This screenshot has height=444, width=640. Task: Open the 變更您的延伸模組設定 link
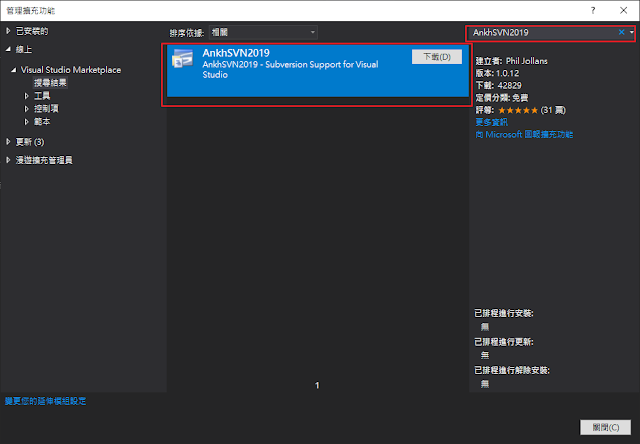45,401
